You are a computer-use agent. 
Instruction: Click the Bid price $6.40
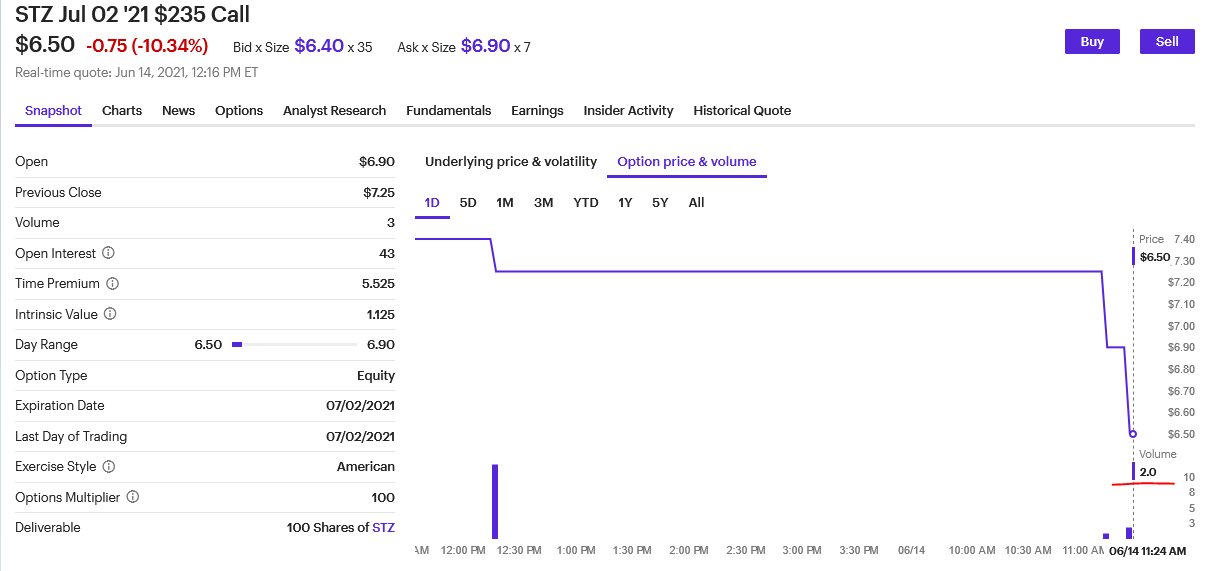[x=319, y=46]
